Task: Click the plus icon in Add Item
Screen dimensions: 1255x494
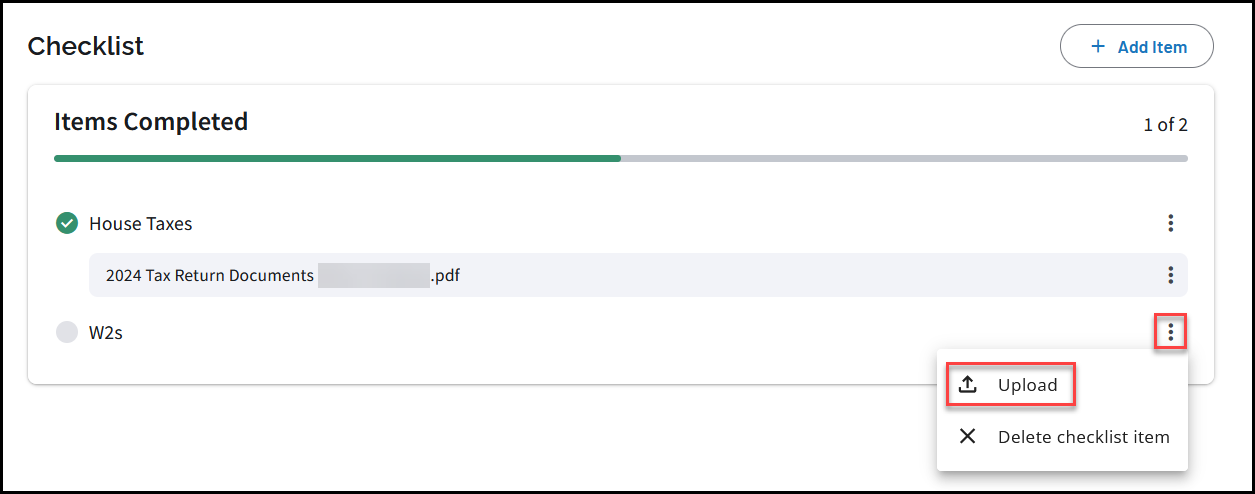Action: click(1098, 47)
